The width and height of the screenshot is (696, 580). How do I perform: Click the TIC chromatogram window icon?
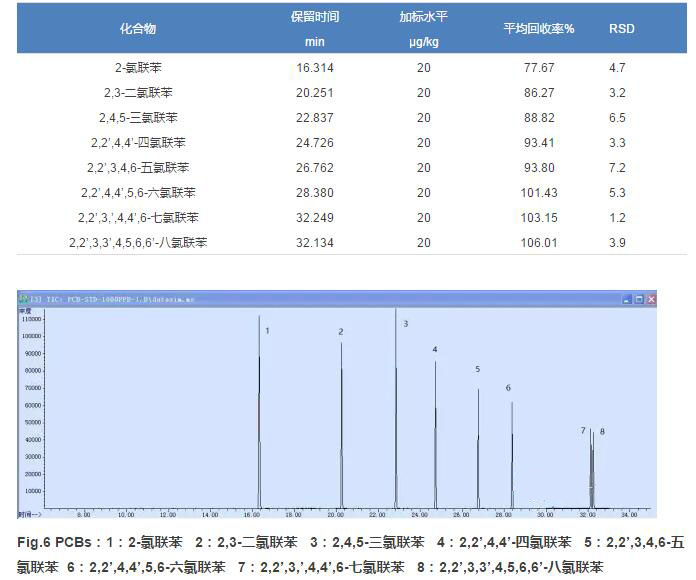(24, 298)
